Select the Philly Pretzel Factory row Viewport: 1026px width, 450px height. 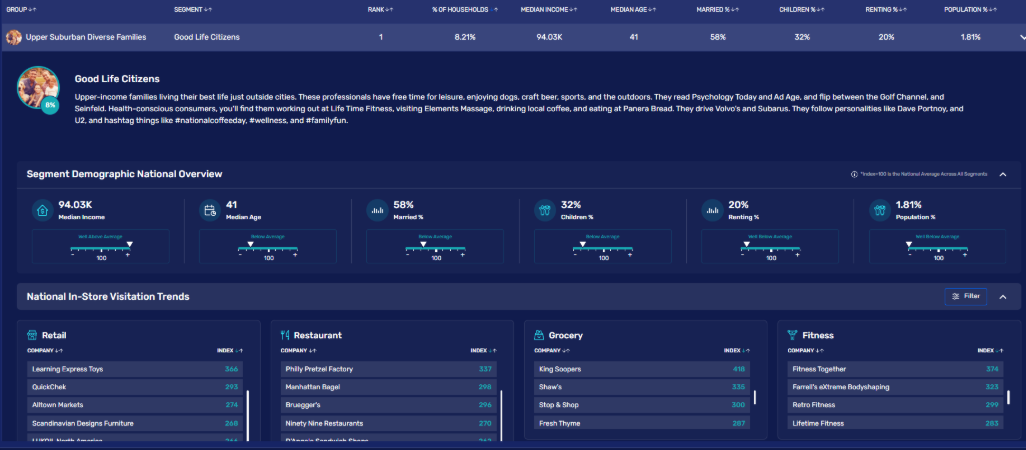click(388, 369)
